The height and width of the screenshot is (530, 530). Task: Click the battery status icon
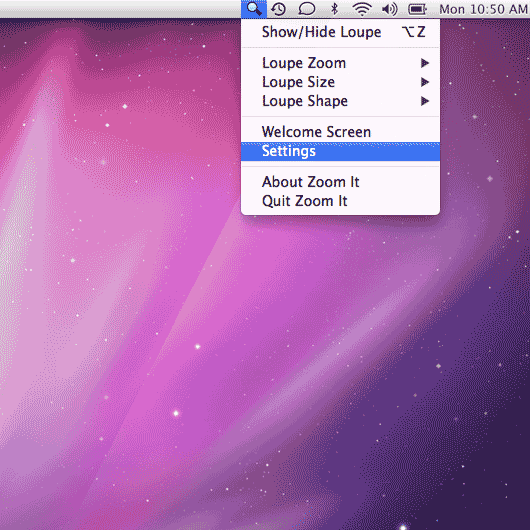click(x=418, y=9)
